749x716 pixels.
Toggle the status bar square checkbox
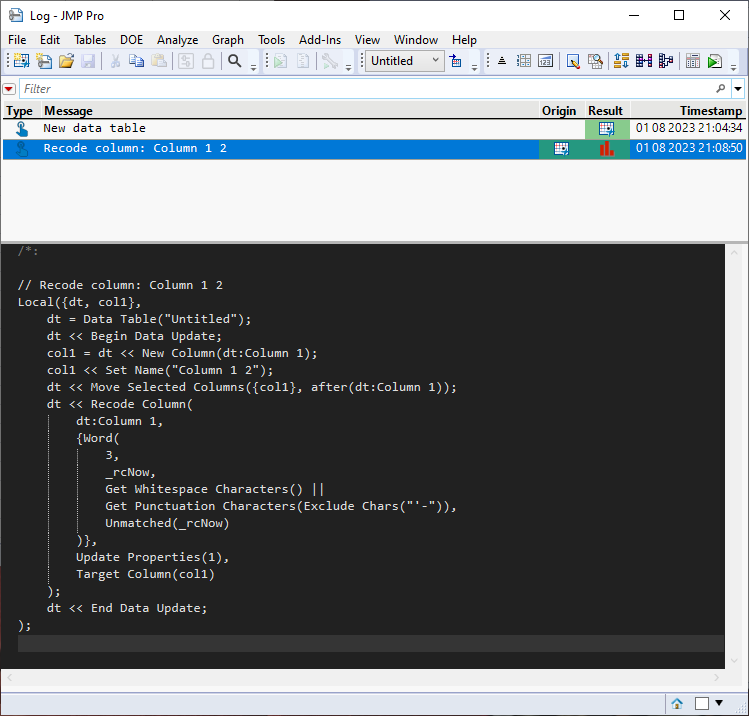point(702,703)
